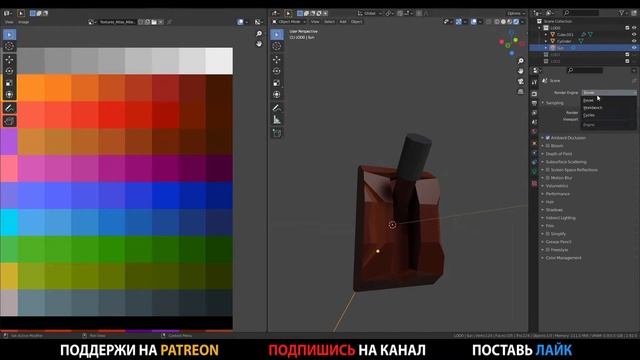
Task: Enable the Freestyle checkbox
Action: [548, 250]
